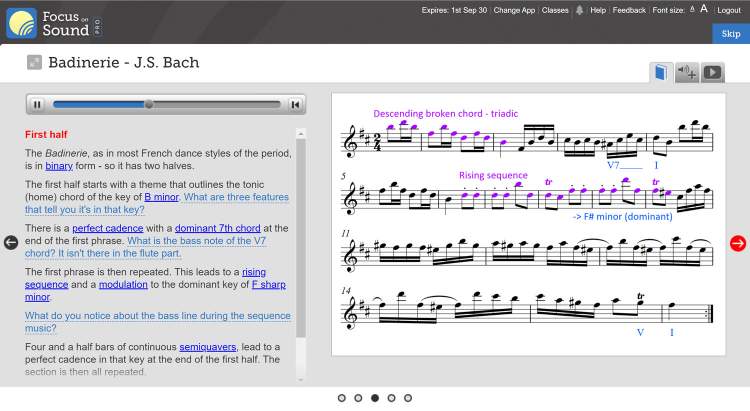This screenshot has height=411, width=750.
Task: Restart track with skip-to-start button
Action: [296, 104]
